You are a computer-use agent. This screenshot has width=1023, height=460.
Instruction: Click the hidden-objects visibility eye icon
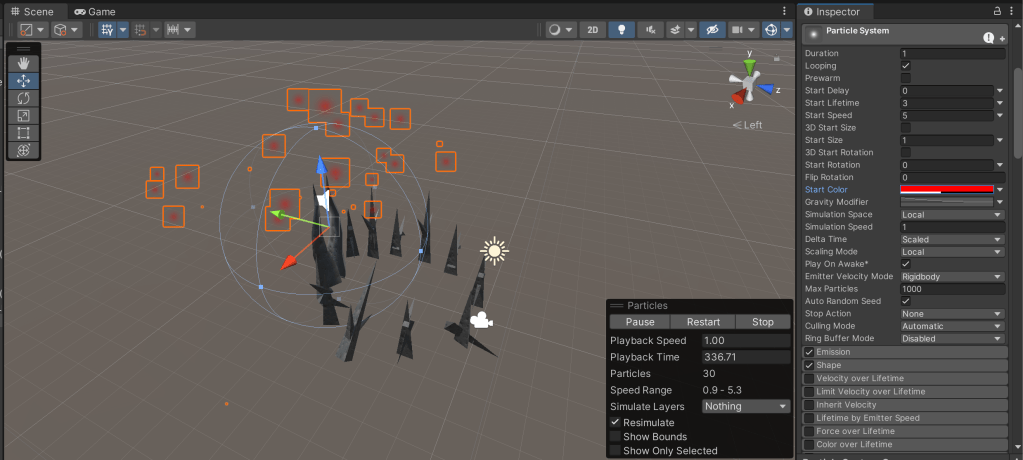pos(712,30)
